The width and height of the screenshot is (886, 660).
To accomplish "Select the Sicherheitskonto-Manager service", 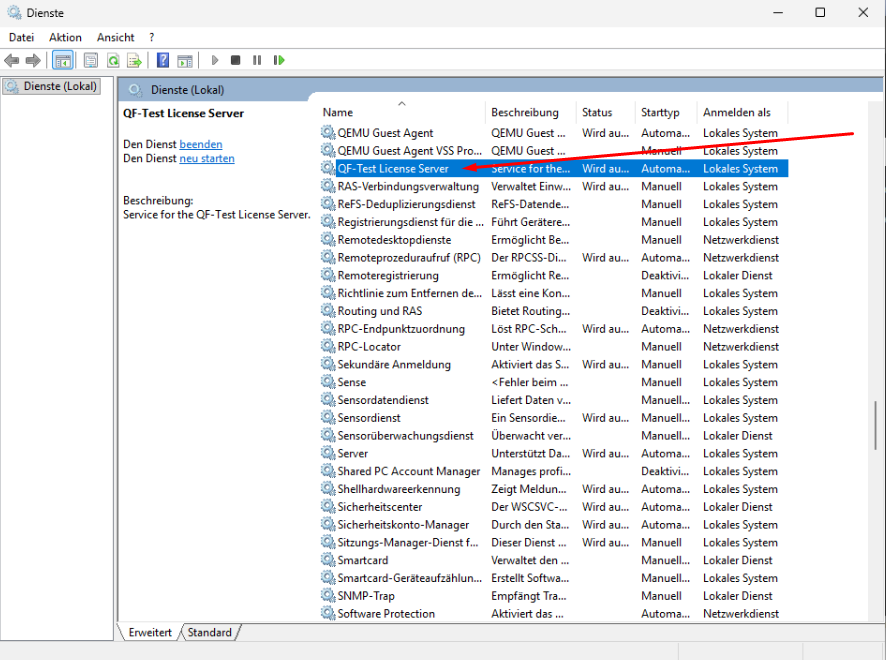I will point(403,524).
